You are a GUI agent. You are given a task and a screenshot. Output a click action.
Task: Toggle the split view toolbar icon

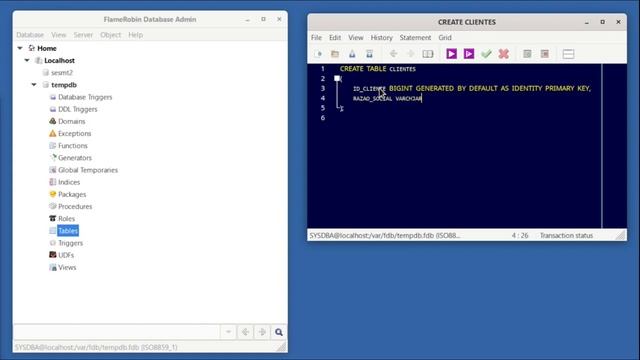click(x=568, y=54)
